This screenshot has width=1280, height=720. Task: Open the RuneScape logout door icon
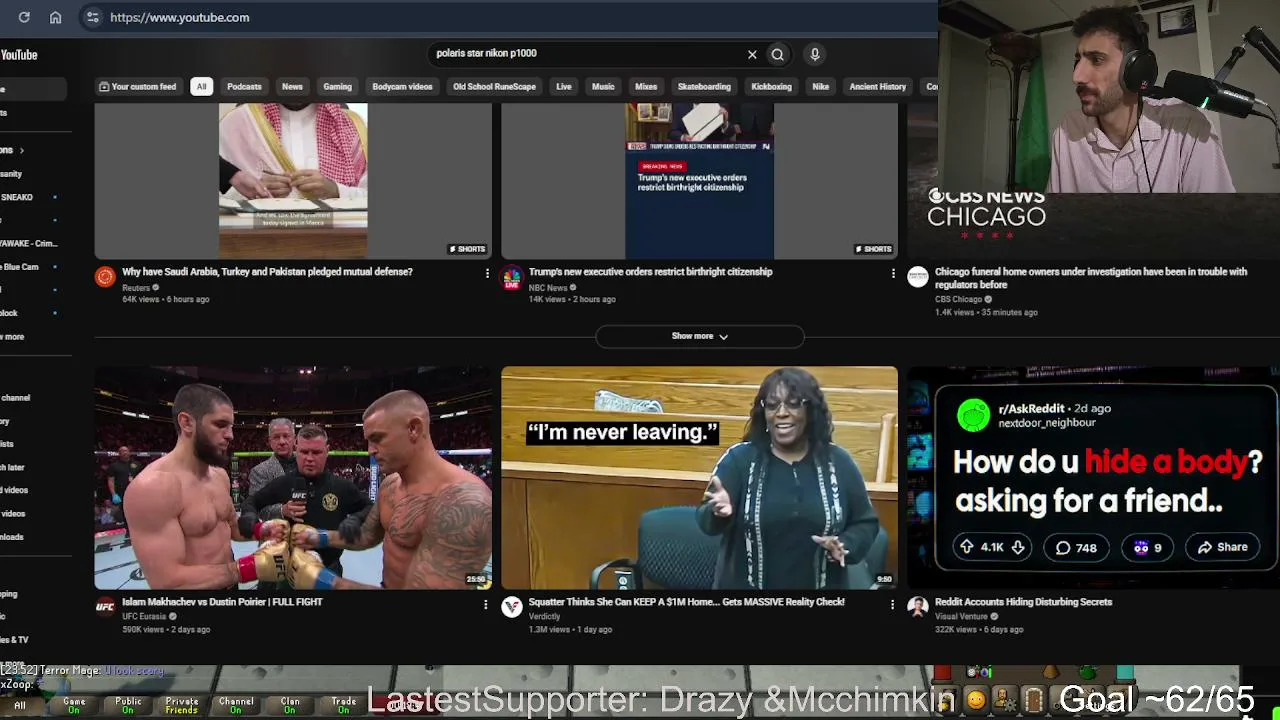point(1034,700)
